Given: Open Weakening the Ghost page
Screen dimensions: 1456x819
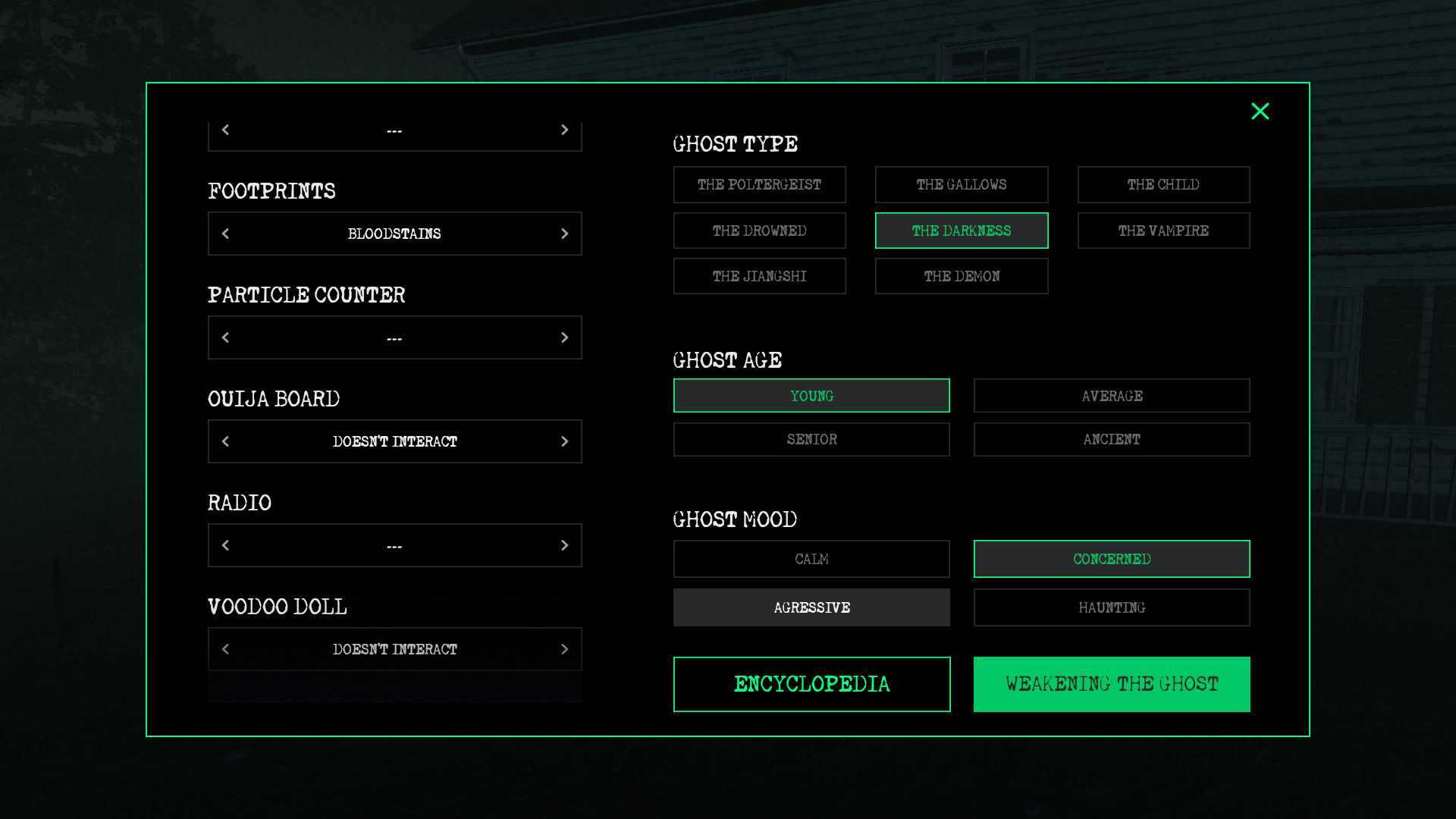Looking at the screenshot, I should coord(1111,684).
